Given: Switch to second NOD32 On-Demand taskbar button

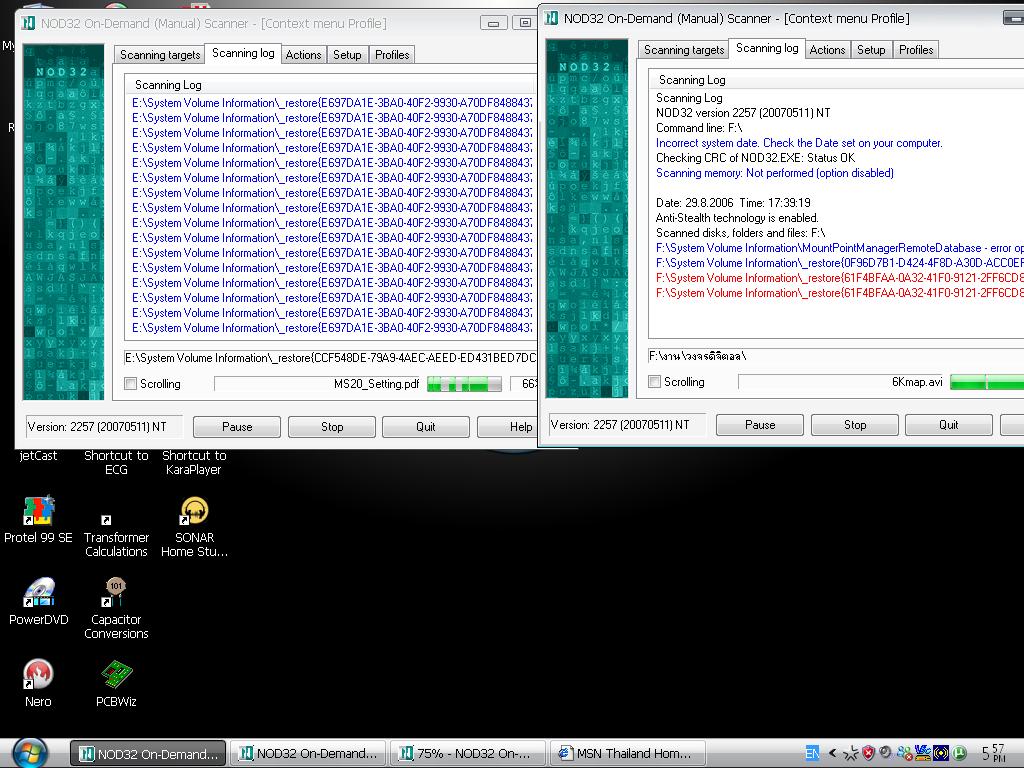Looking at the screenshot, I should (x=308, y=754).
